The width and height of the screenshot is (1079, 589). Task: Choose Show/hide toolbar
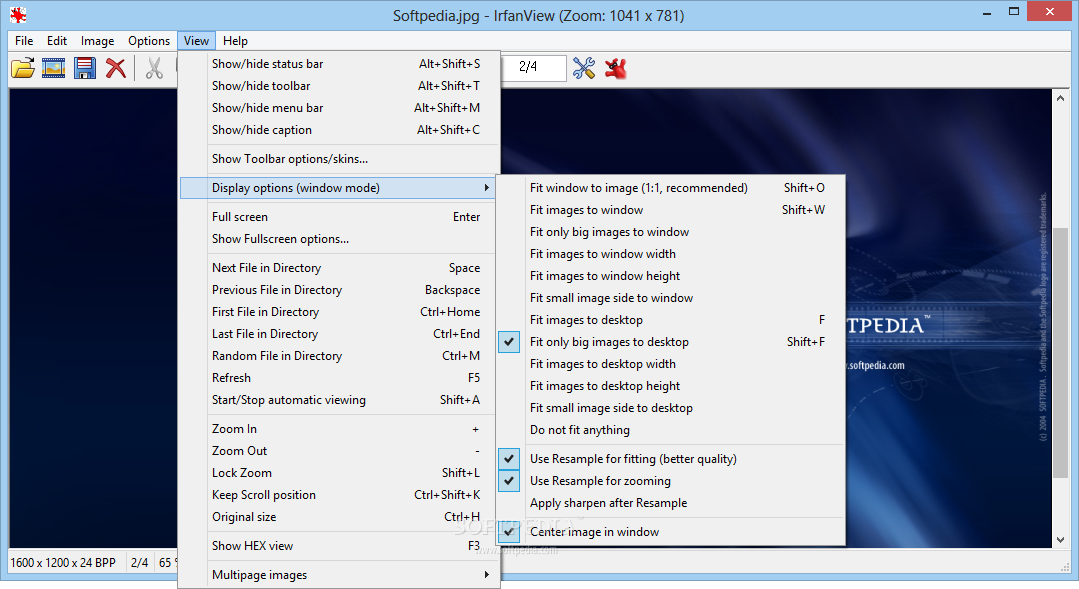(338, 86)
